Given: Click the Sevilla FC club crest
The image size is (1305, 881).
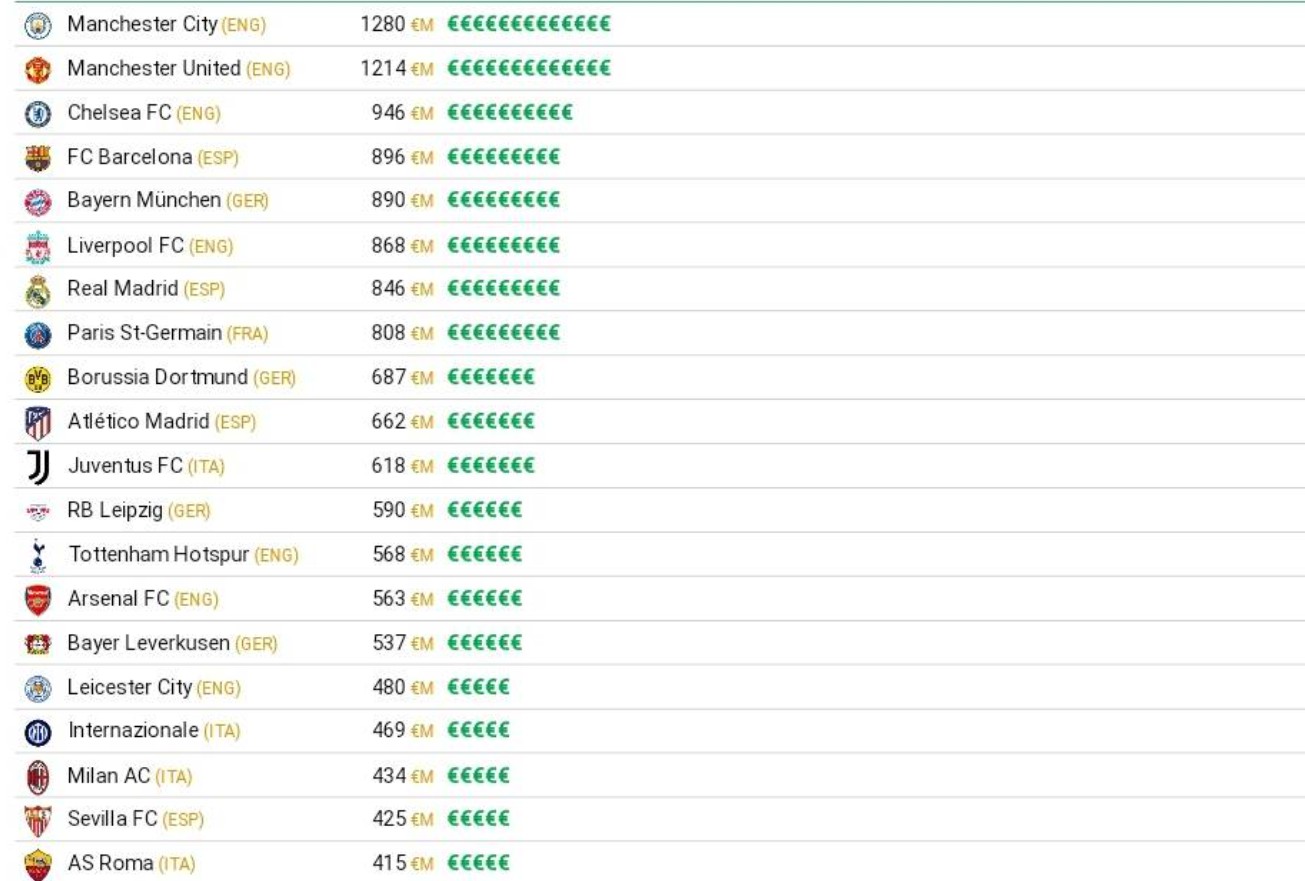Looking at the screenshot, I should (x=37, y=821).
